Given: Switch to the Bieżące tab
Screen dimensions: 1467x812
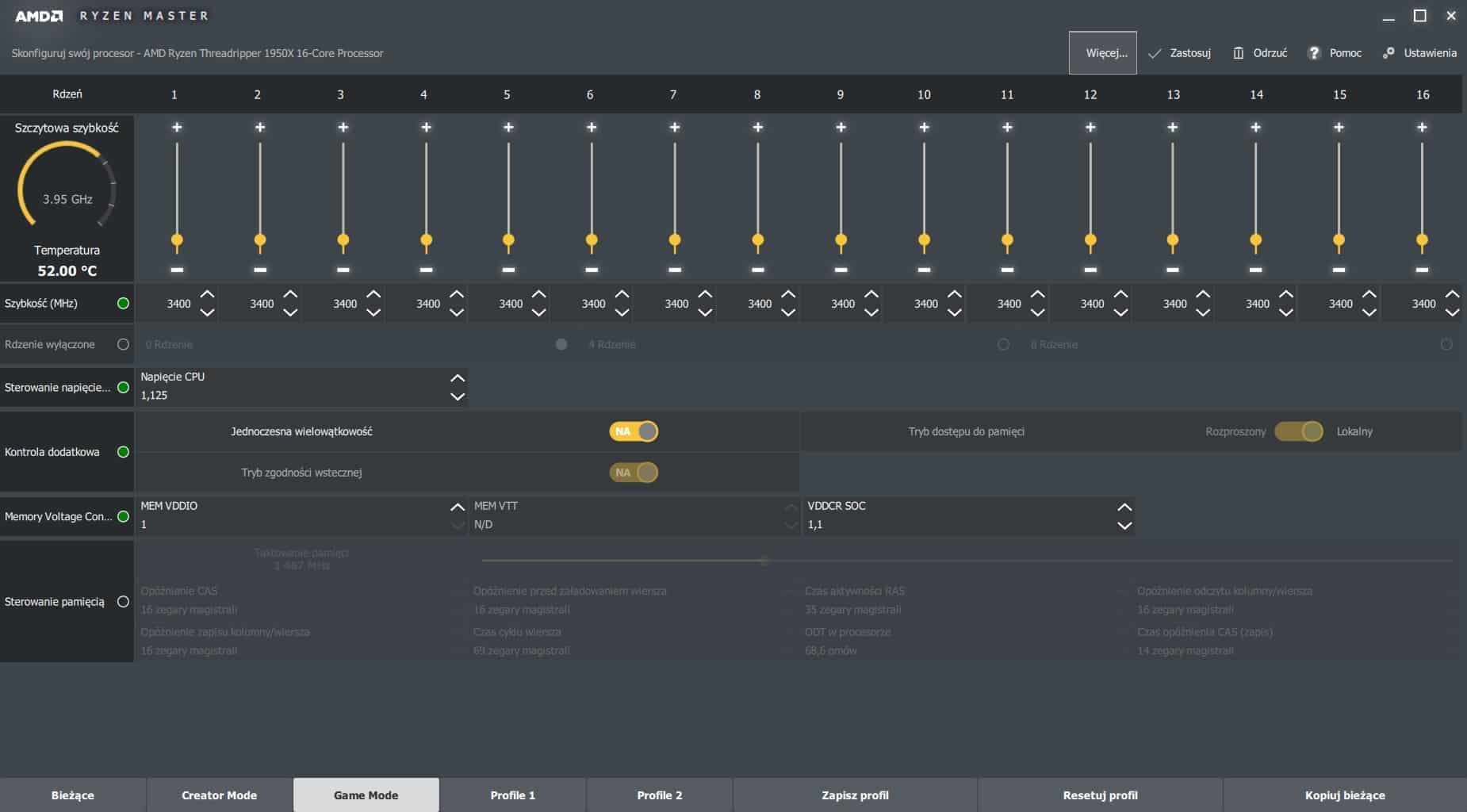Looking at the screenshot, I should click(x=73, y=795).
